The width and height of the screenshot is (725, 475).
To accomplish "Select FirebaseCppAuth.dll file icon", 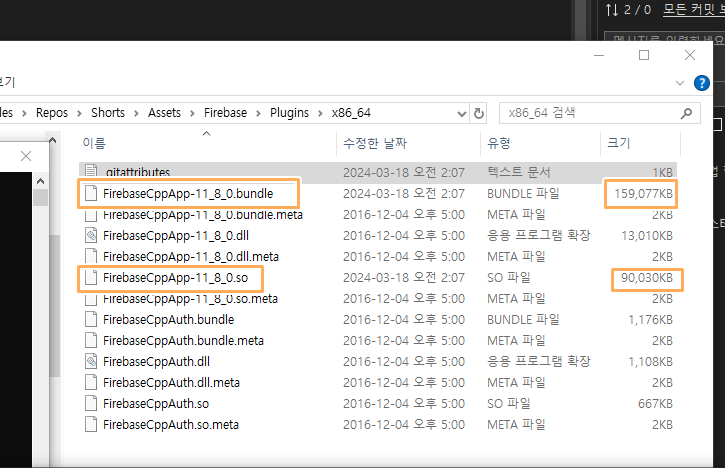I will (x=91, y=362).
